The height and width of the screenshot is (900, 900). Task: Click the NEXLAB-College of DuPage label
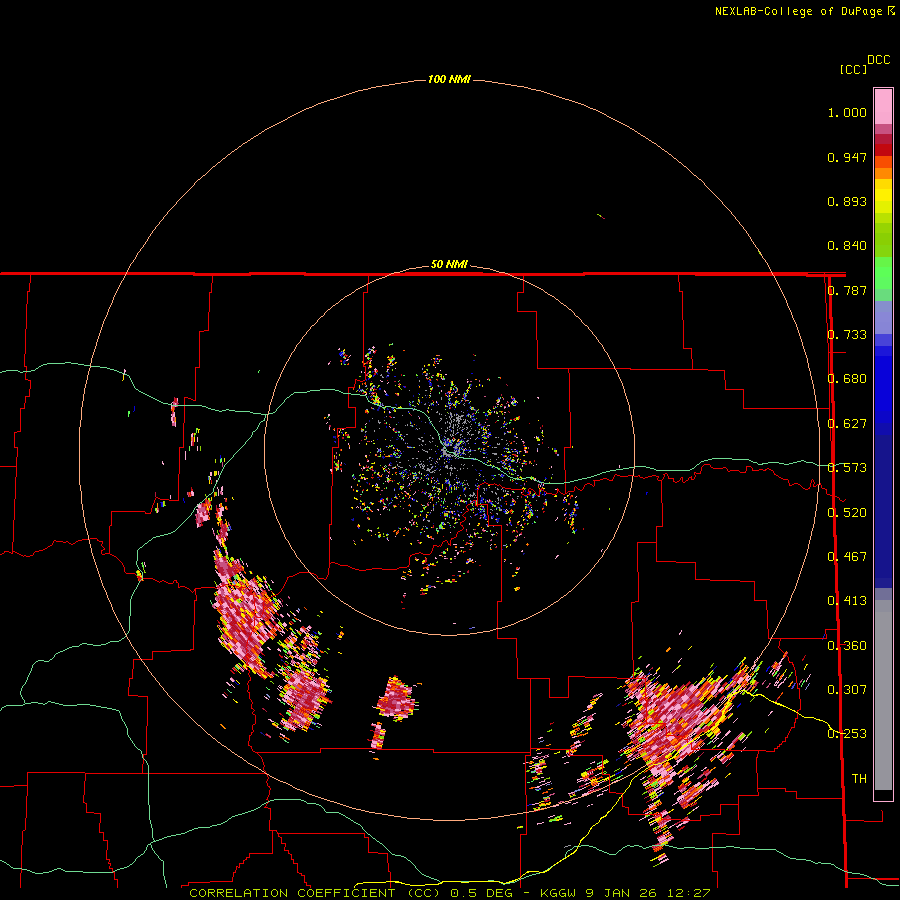tap(799, 11)
